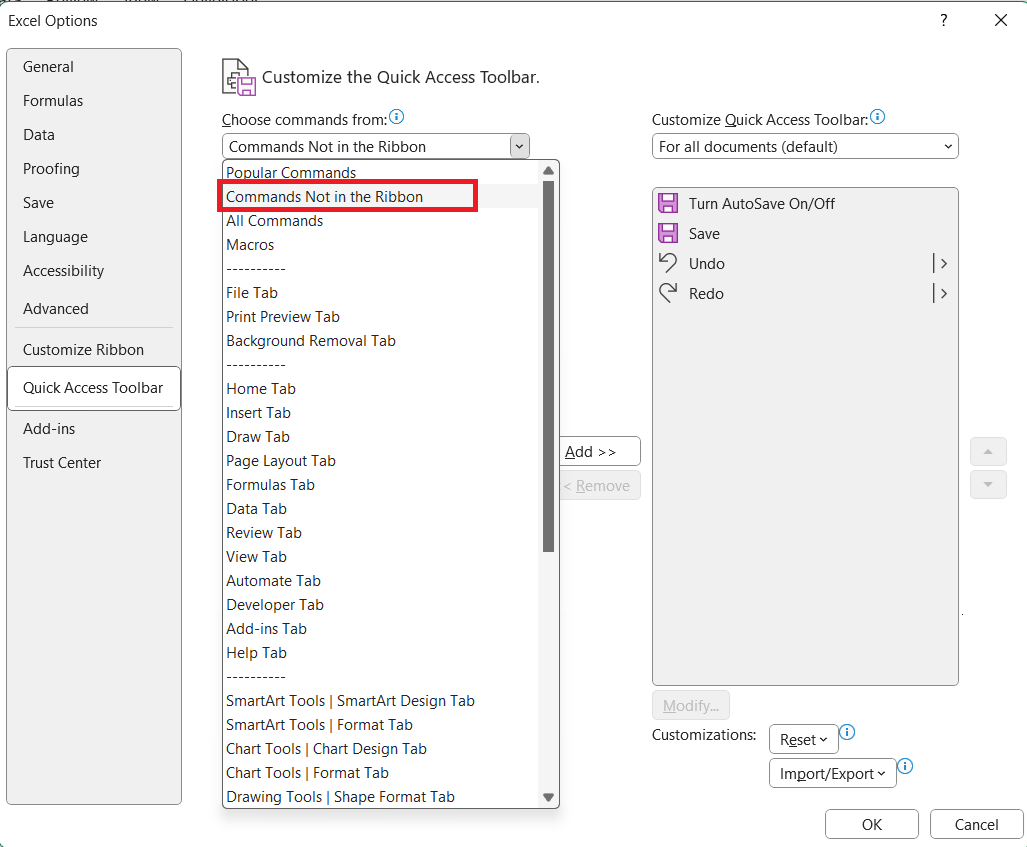
Task: Open the Reset dropdown
Action: [x=803, y=739]
